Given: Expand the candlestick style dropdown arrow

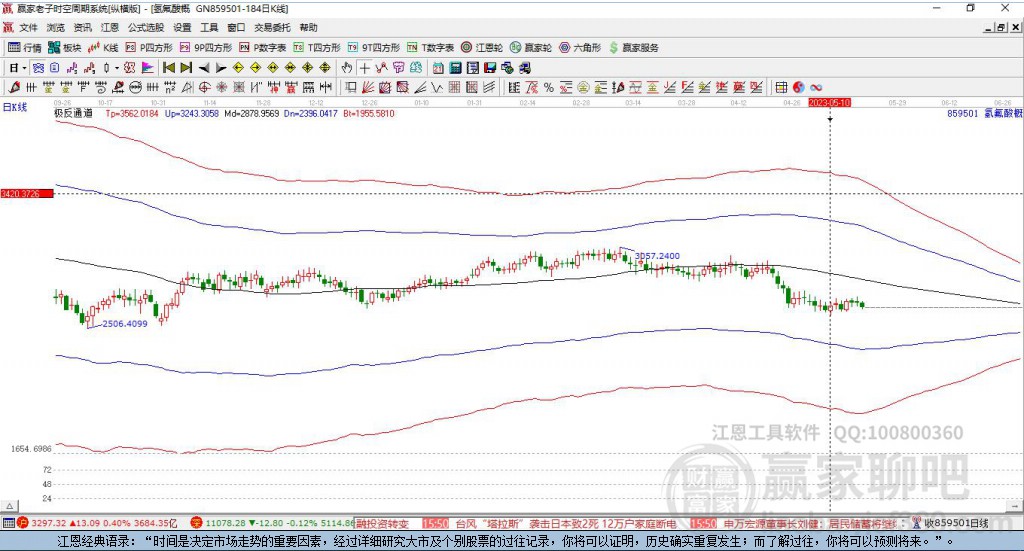Looking at the screenshot, I should coord(117,68).
